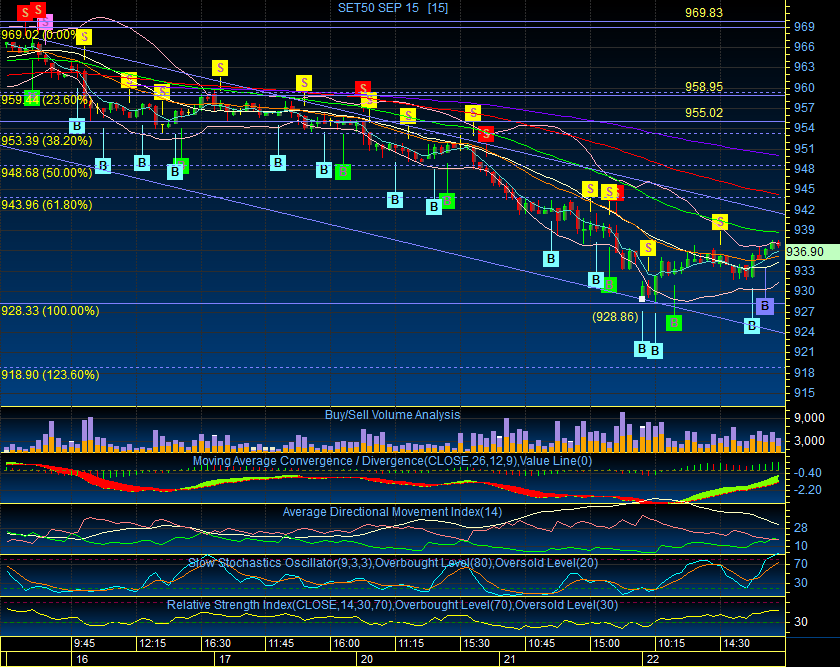Click date 16 on the date axis
The image size is (840, 667).
tap(82, 659)
